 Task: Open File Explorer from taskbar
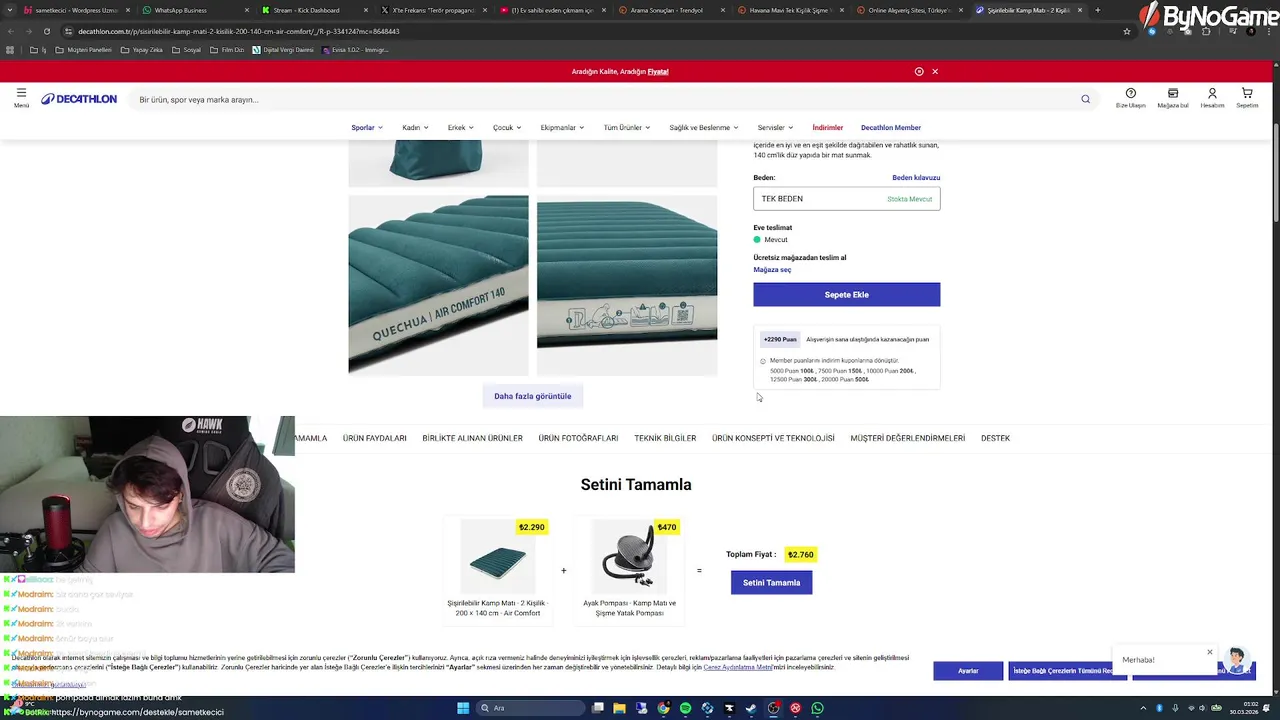(619, 708)
